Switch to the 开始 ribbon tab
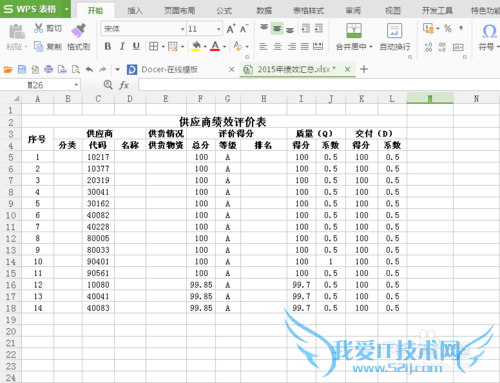The image size is (500, 383). click(95, 11)
